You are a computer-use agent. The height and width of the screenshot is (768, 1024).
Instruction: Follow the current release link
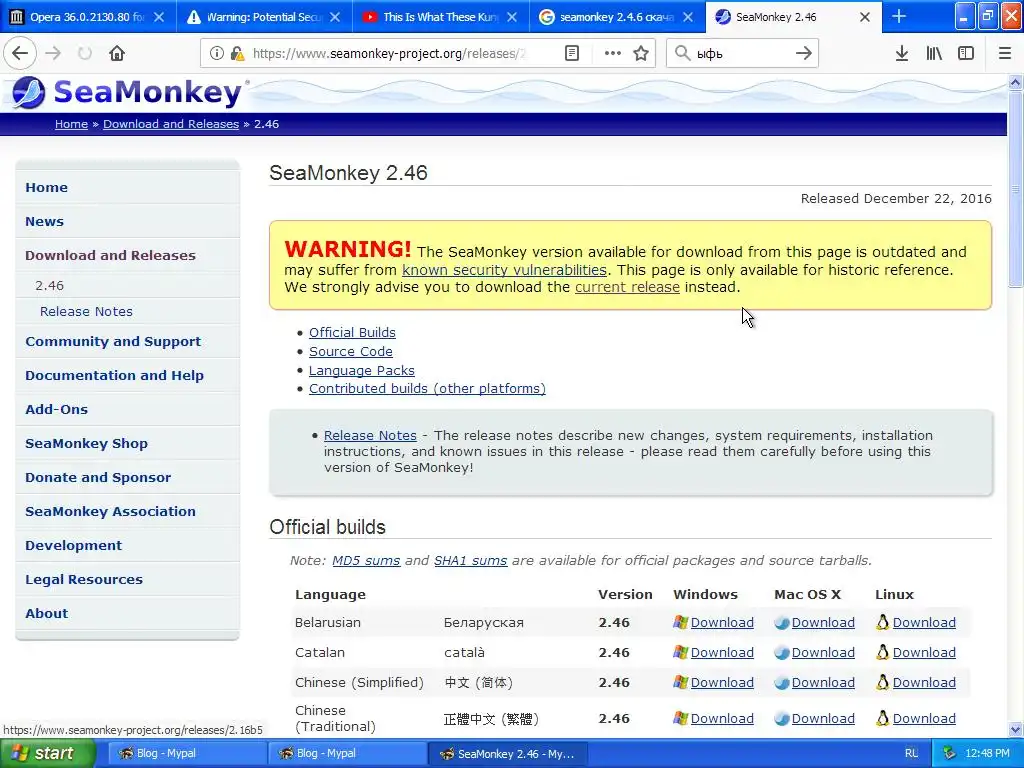[x=627, y=287]
